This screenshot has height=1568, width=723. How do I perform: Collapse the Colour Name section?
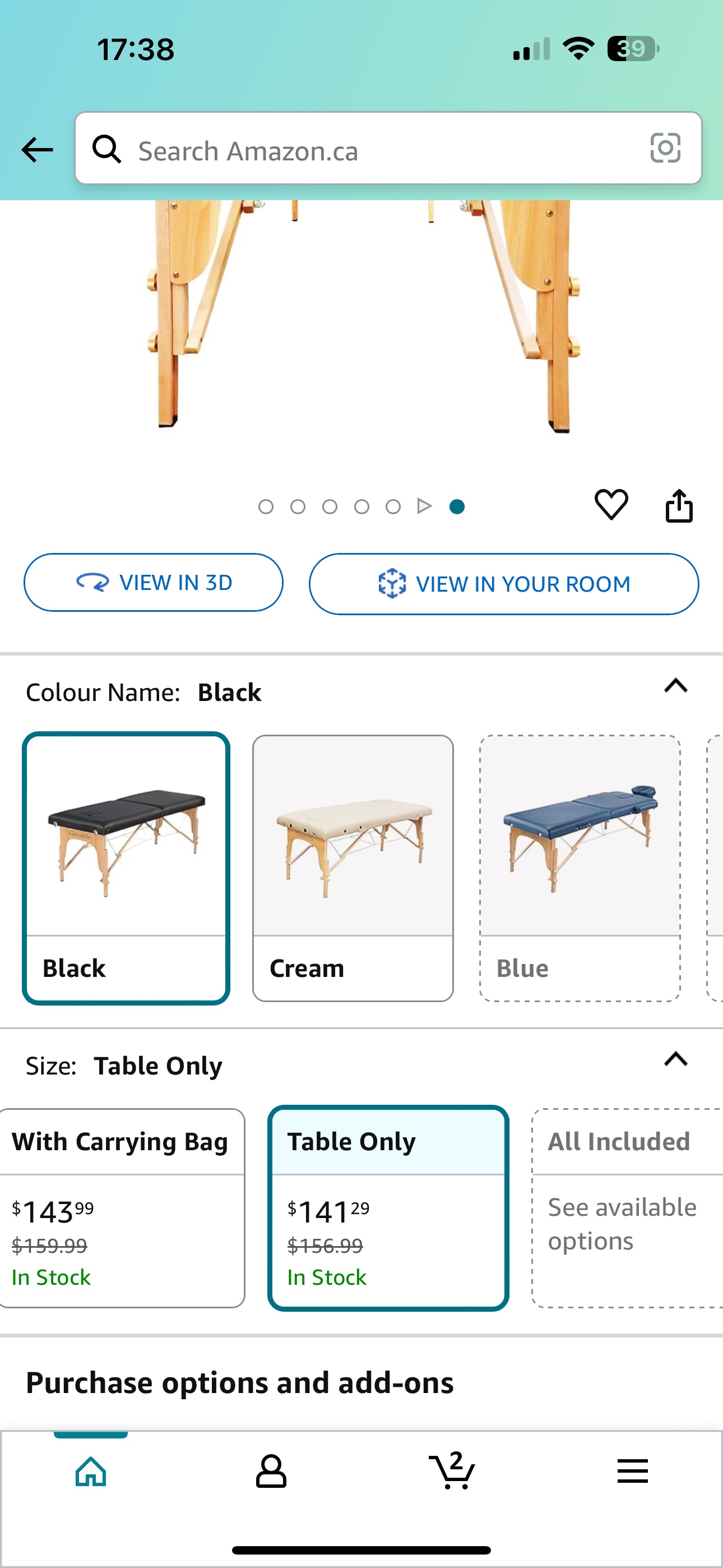click(675, 686)
